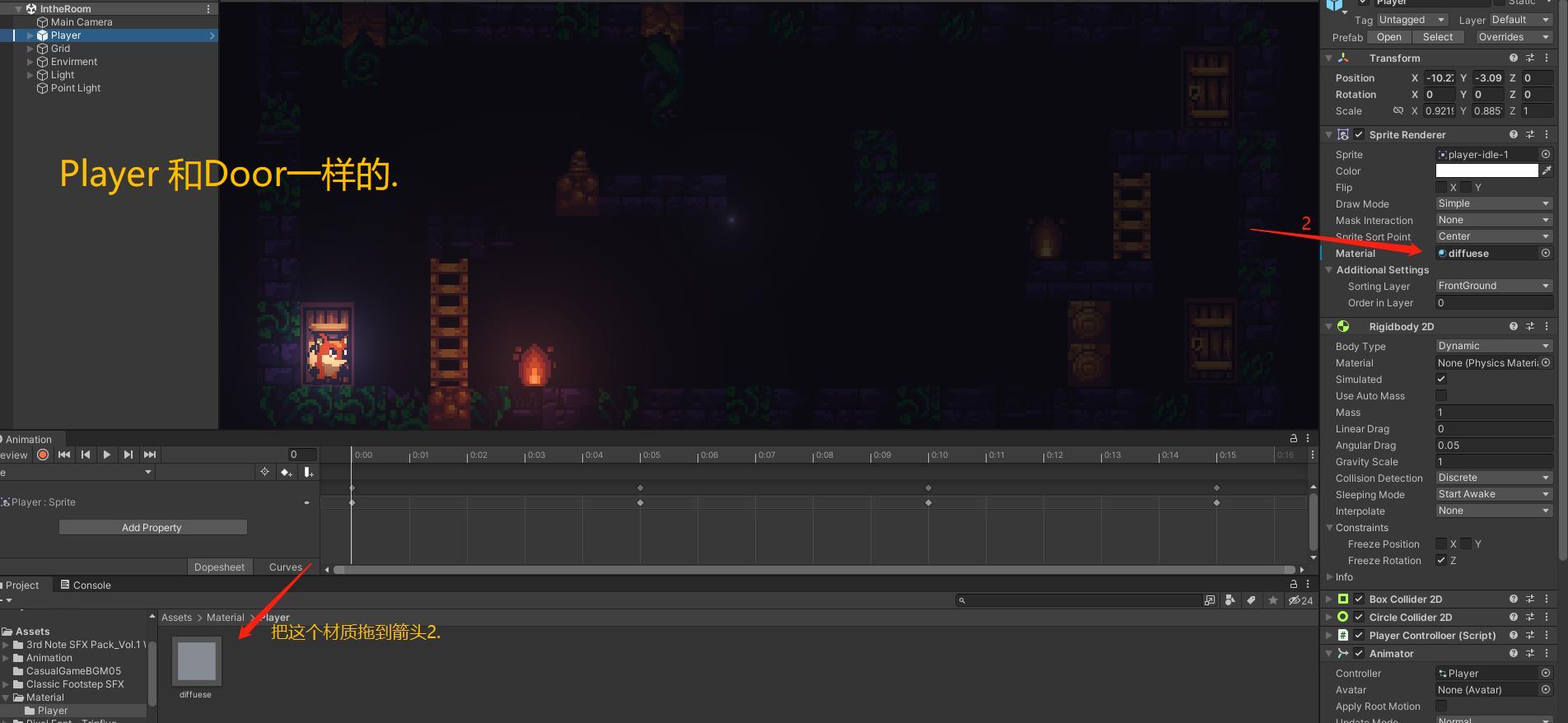Step to next animation keyframe

coord(128,455)
